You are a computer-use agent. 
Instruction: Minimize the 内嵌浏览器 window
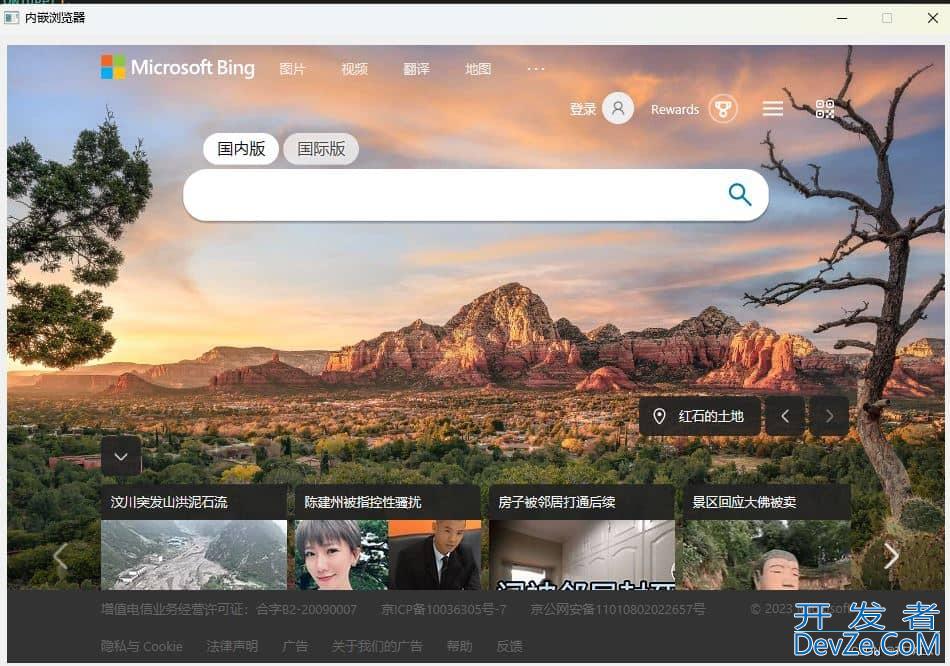842,18
